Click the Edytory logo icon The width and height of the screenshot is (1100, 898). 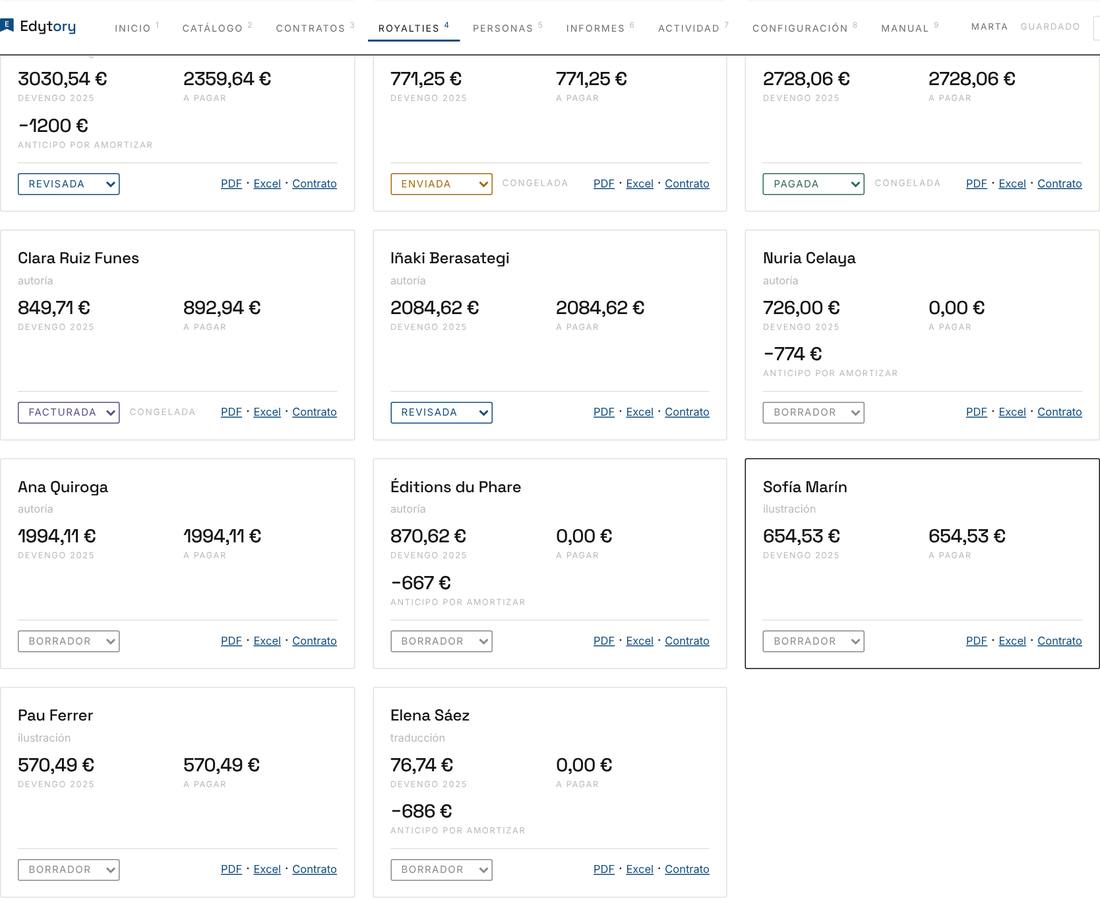pos(6,26)
